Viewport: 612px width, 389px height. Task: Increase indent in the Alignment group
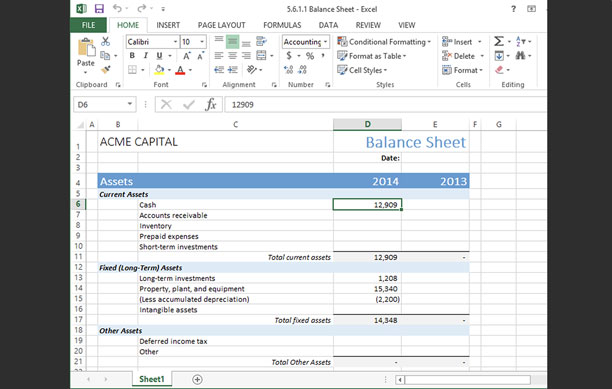pyautogui.click(x=233, y=70)
